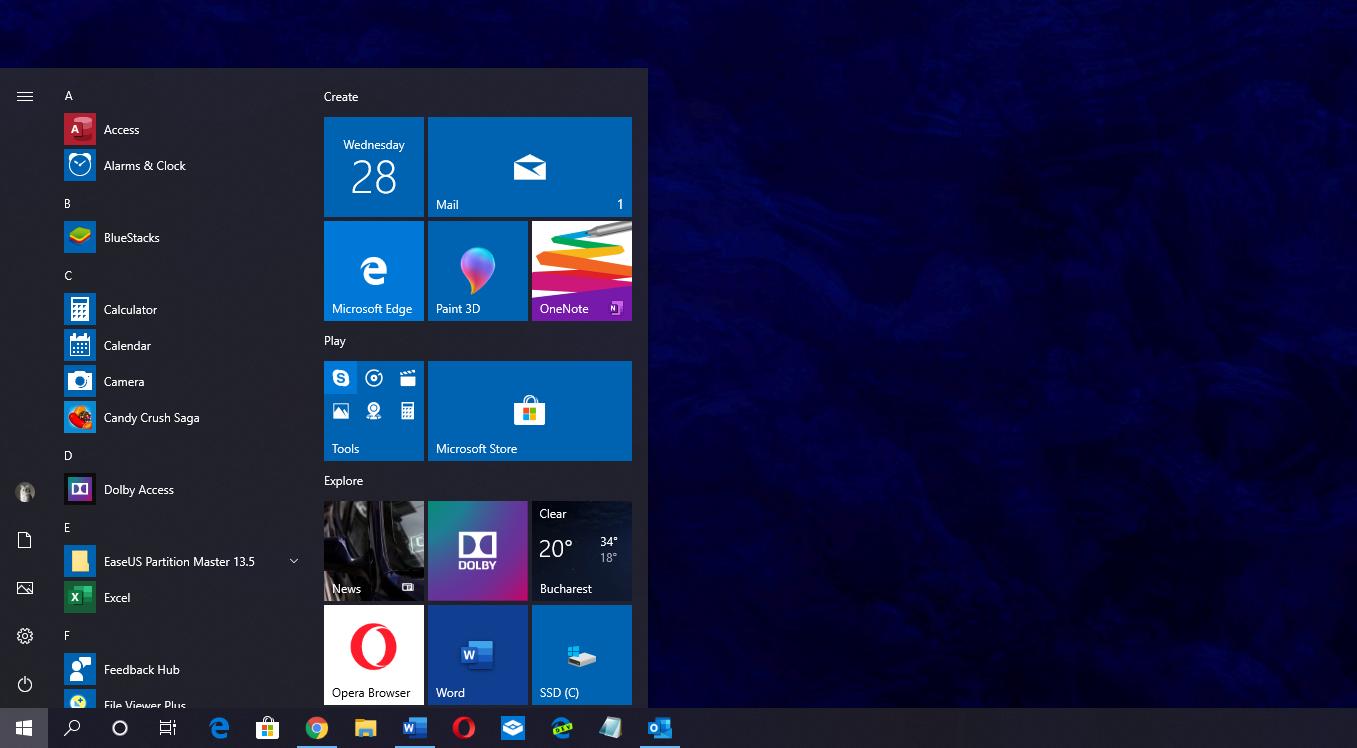Open Edge Dev from the taskbar
The height and width of the screenshot is (748, 1357).
coord(561,728)
